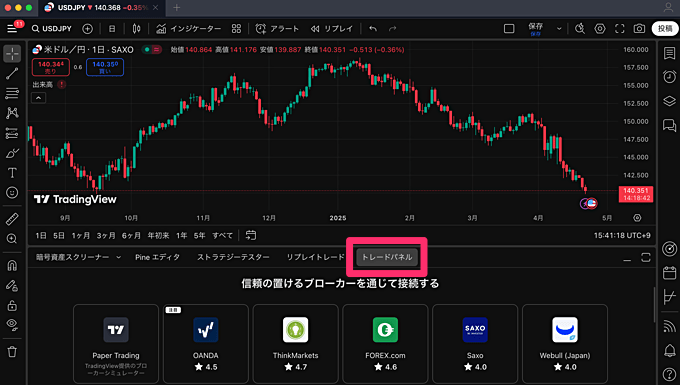Open the hamburger main menu
Image resolution: width=680 pixels, height=385 pixels.
click(12, 29)
